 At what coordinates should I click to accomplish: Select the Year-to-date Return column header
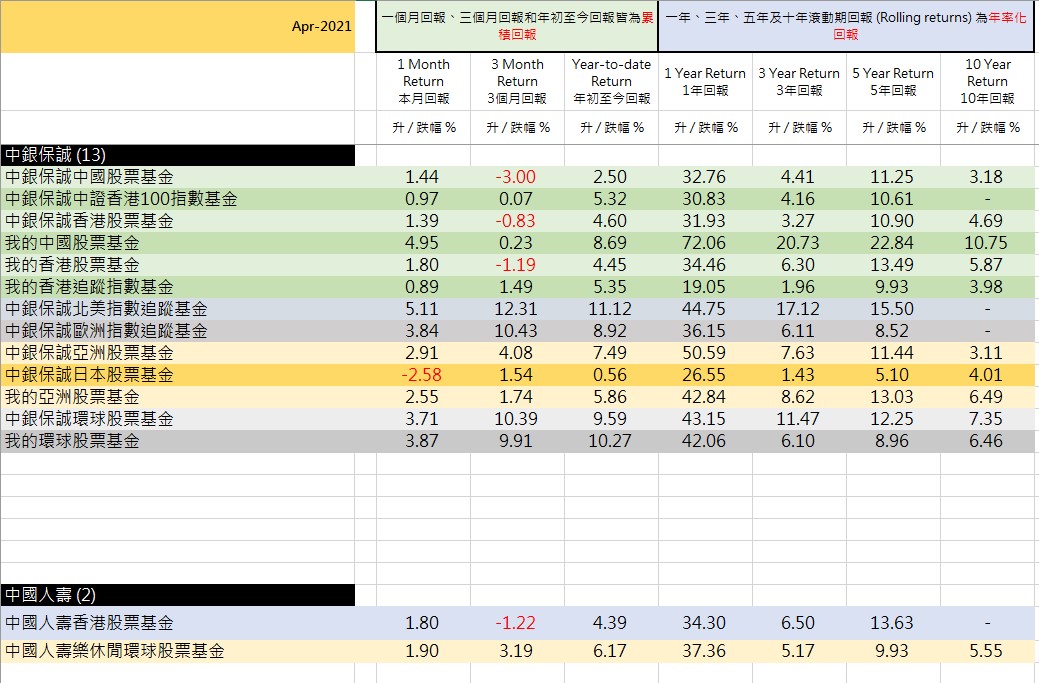click(x=612, y=81)
